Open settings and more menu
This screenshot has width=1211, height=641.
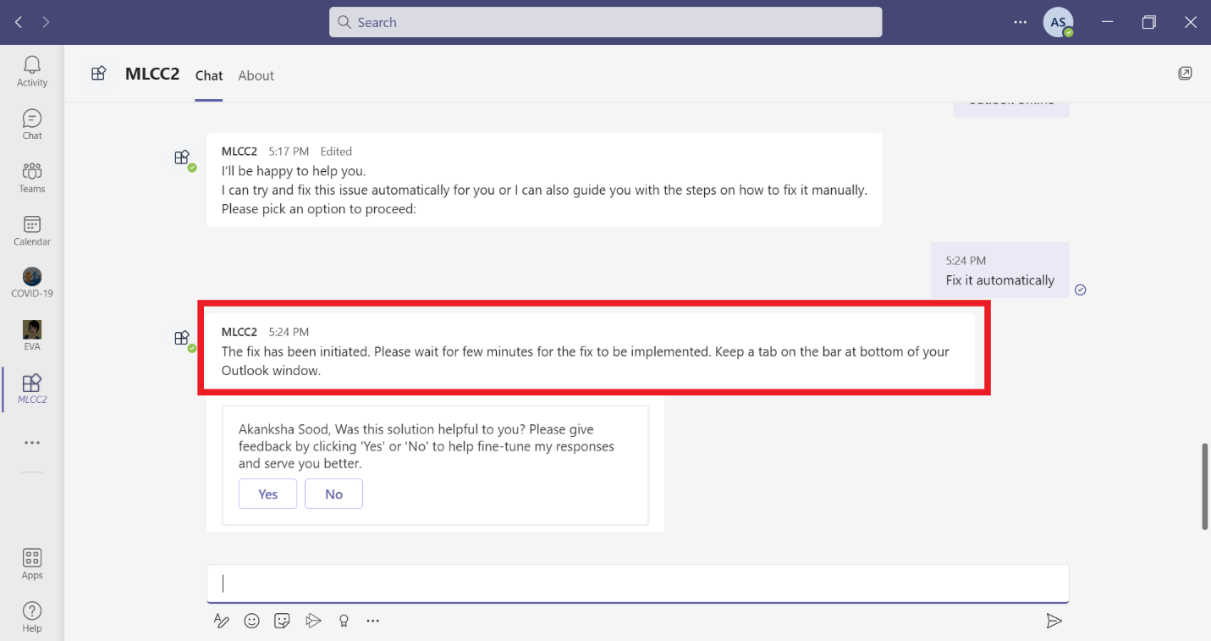pyautogui.click(x=1019, y=21)
